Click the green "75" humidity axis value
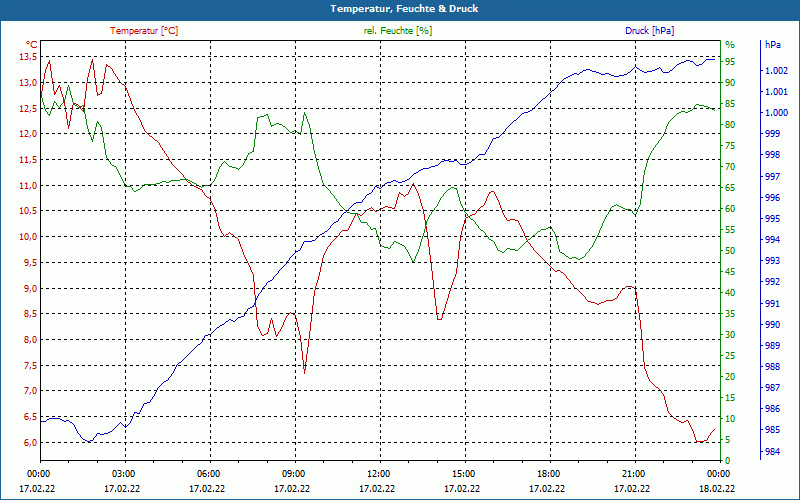 (730, 145)
